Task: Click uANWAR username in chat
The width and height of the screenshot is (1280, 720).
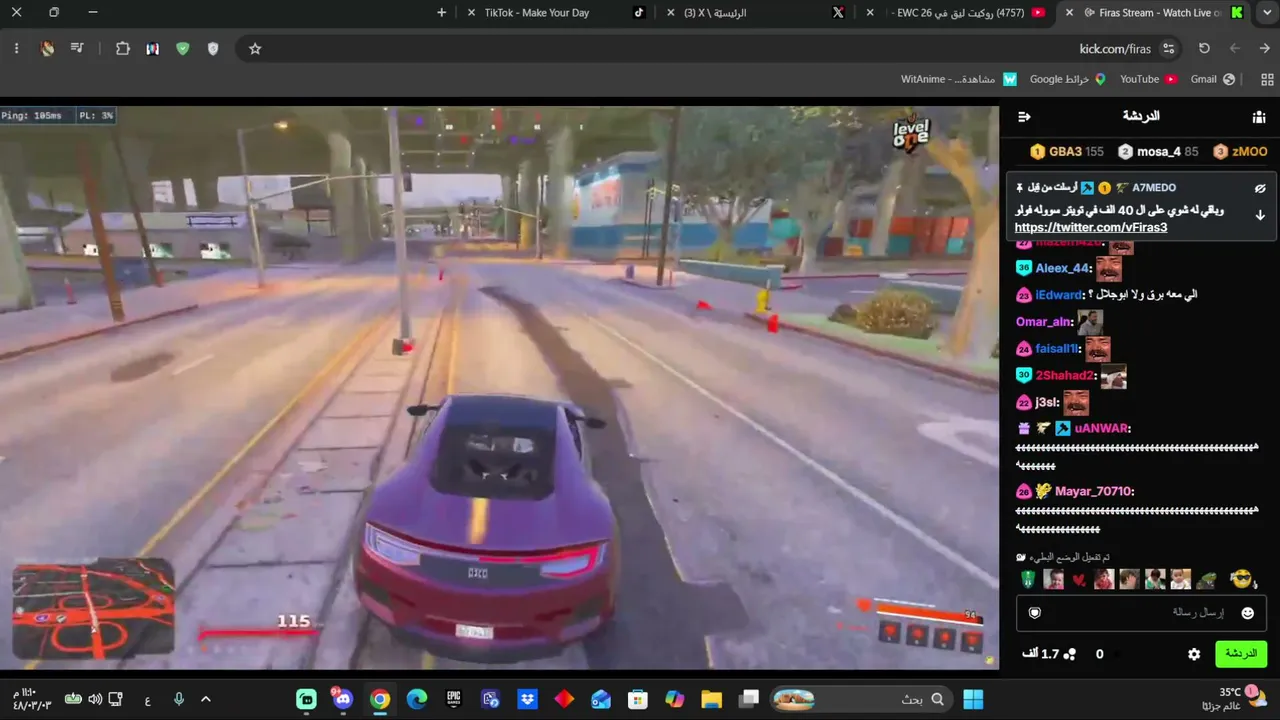Action: coord(1102,428)
